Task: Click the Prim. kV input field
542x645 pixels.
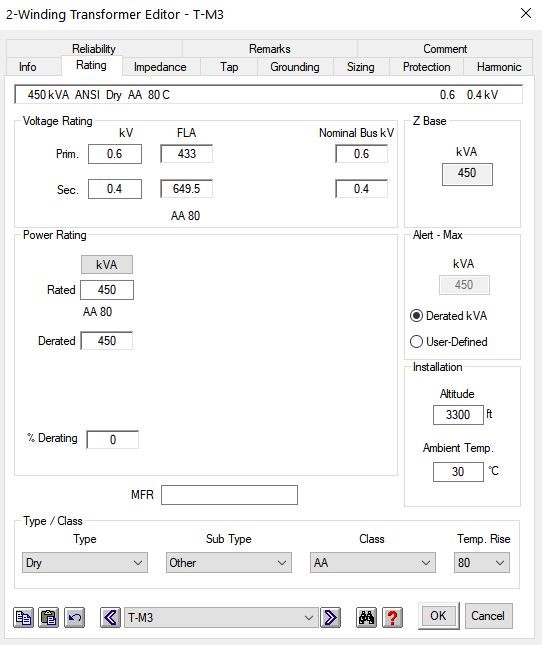Action: coord(115,154)
